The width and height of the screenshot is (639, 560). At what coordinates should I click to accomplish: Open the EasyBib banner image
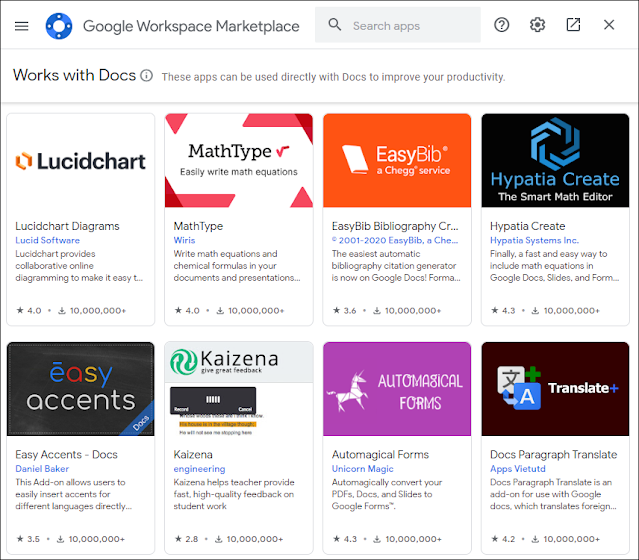(x=397, y=161)
